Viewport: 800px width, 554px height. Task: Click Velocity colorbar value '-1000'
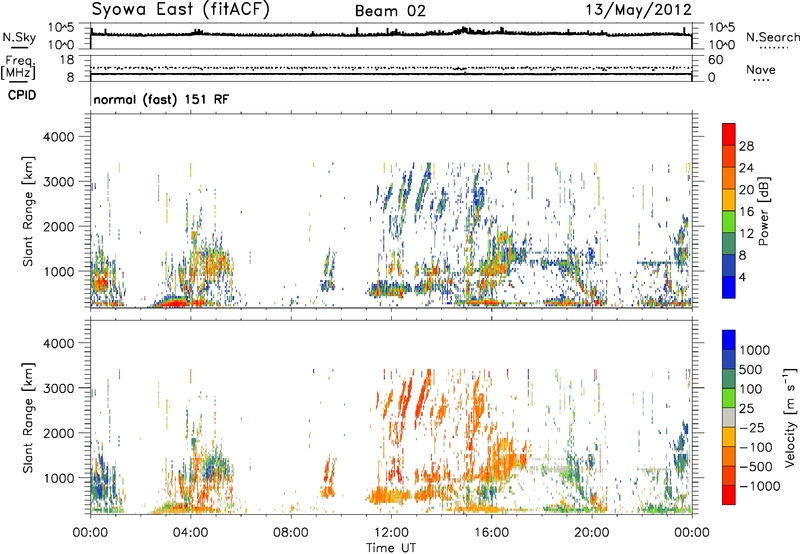(759, 486)
